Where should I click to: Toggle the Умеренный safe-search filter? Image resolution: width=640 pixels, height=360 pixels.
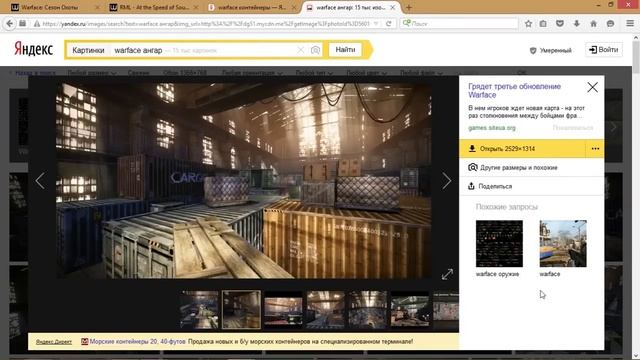click(550, 50)
